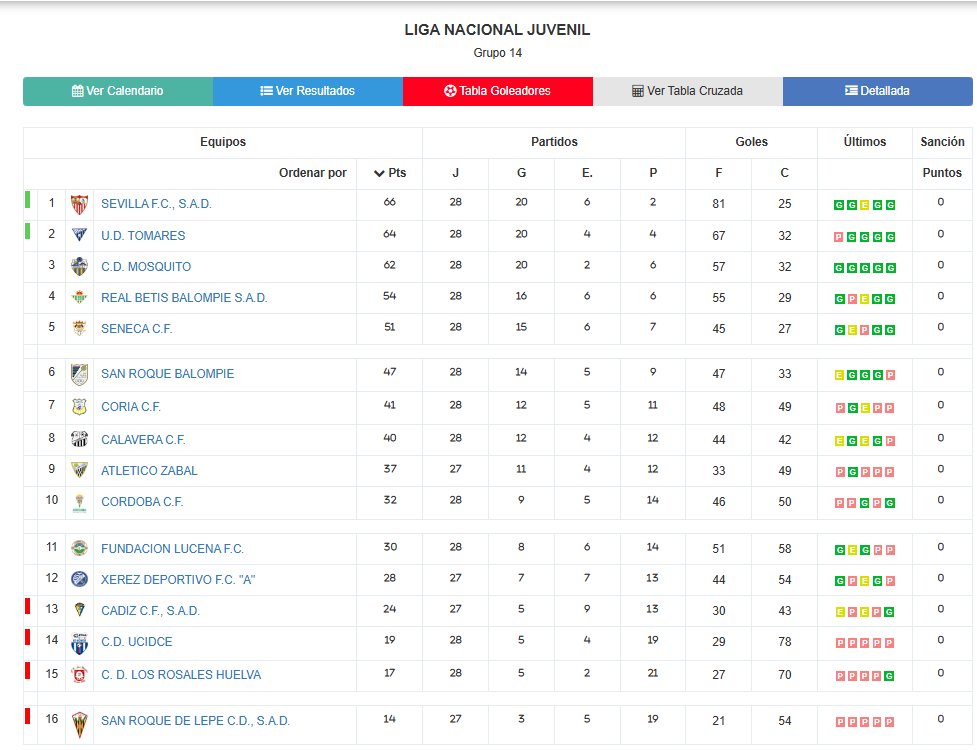The image size is (977, 750).
Task: Open CORDOBA C.F. team link
Action: click(142, 502)
